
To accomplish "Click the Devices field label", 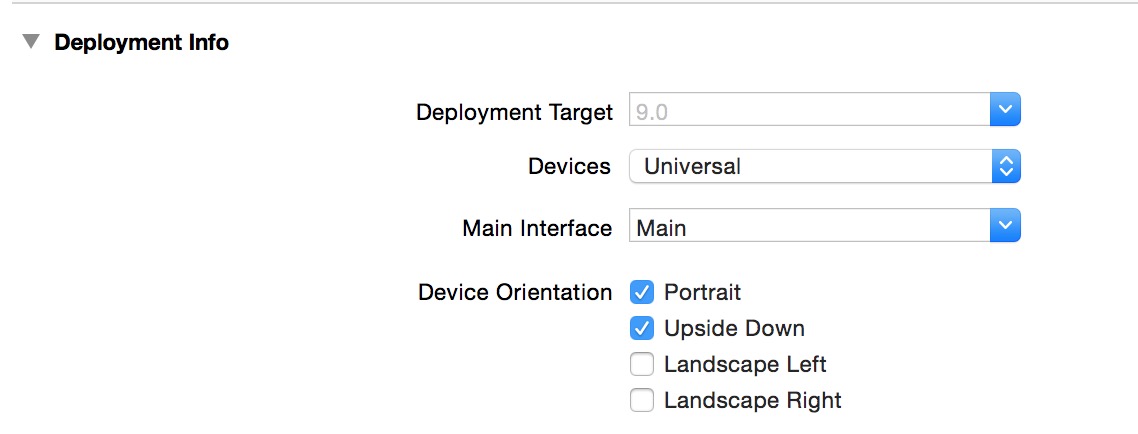I will (x=569, y=166).
